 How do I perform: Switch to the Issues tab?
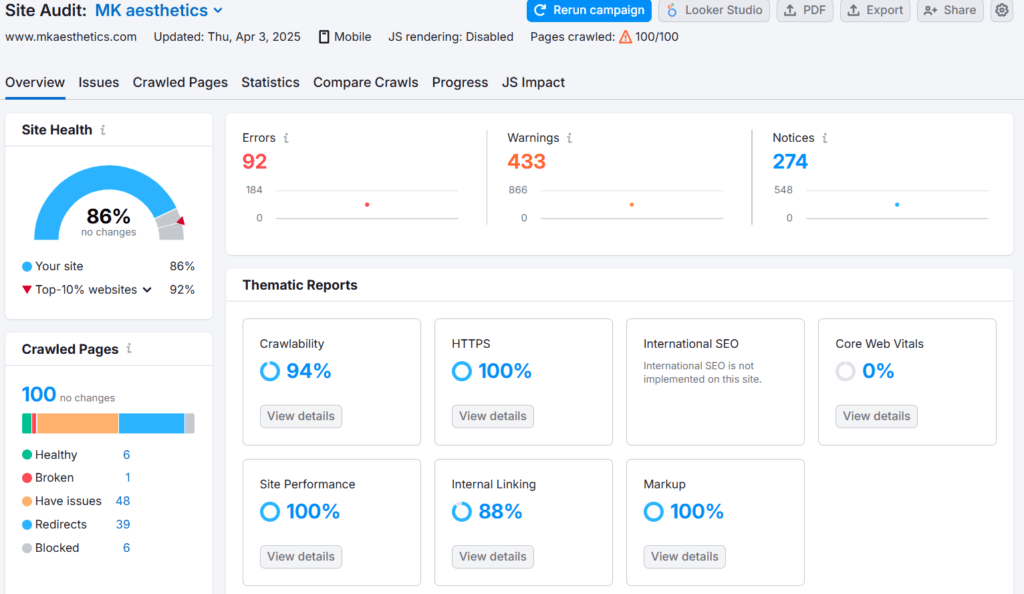[99, 82]
